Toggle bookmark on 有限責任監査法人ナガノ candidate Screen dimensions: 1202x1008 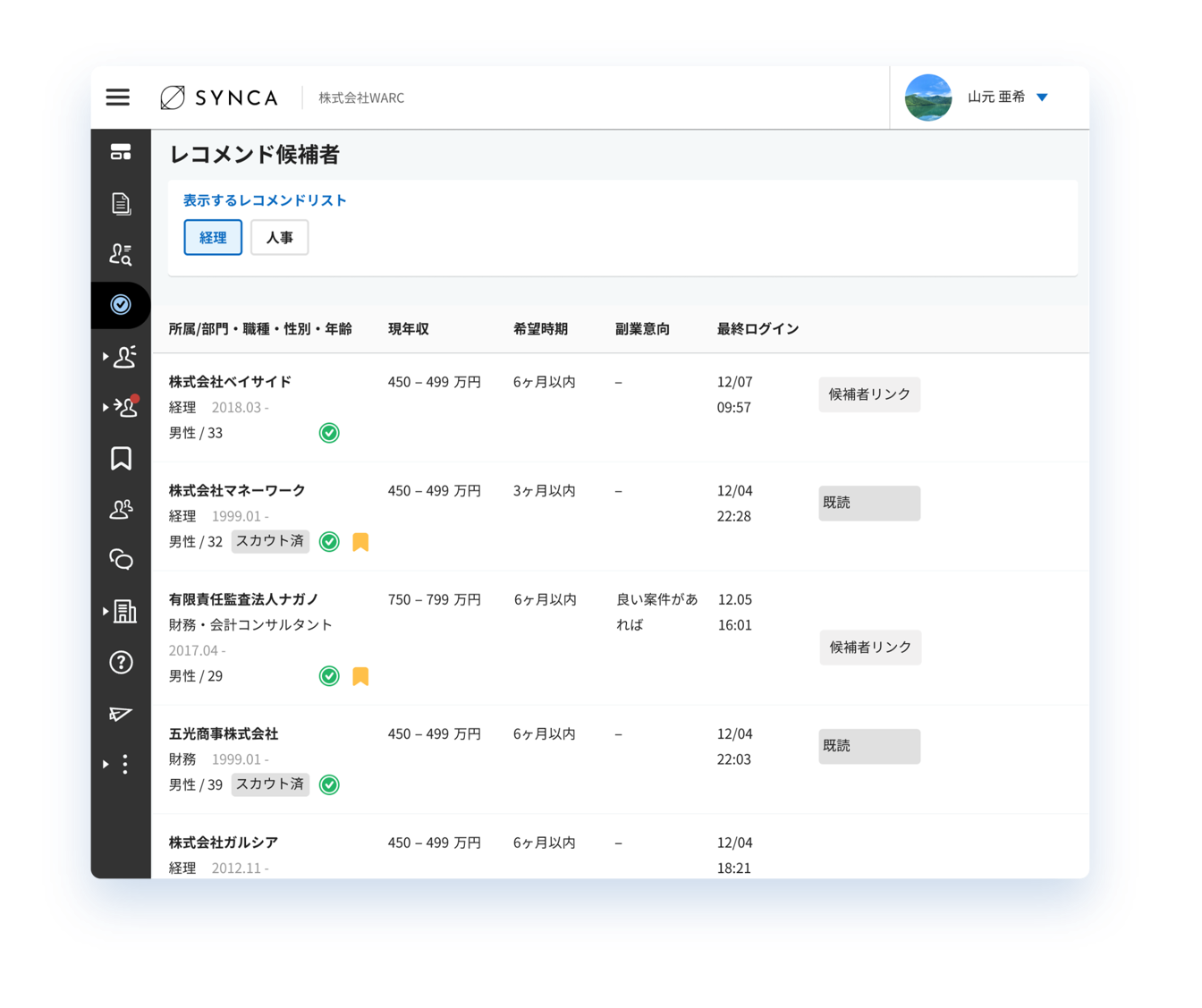click(360, 676)
